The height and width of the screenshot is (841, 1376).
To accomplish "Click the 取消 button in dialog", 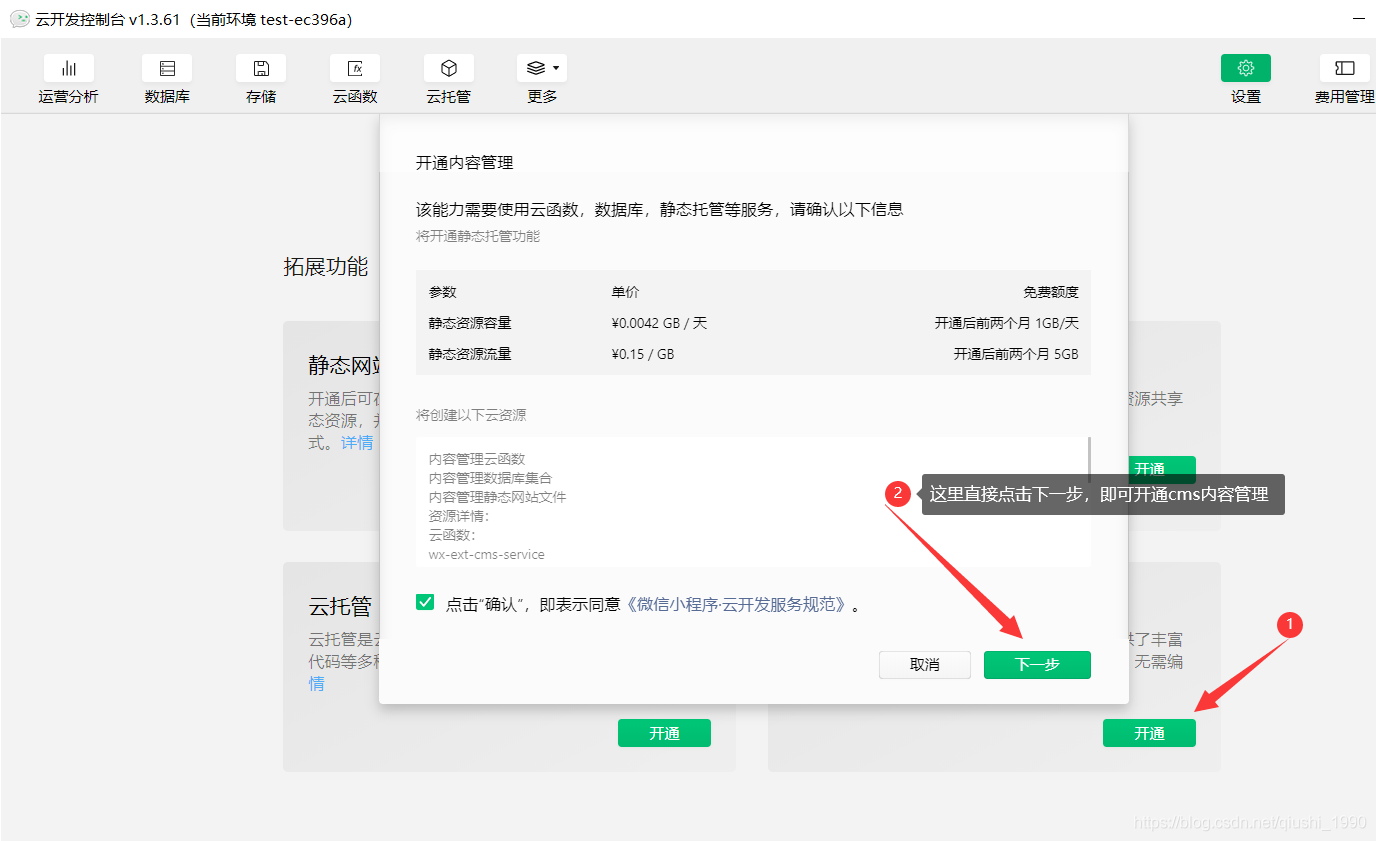I will point(925,665).
